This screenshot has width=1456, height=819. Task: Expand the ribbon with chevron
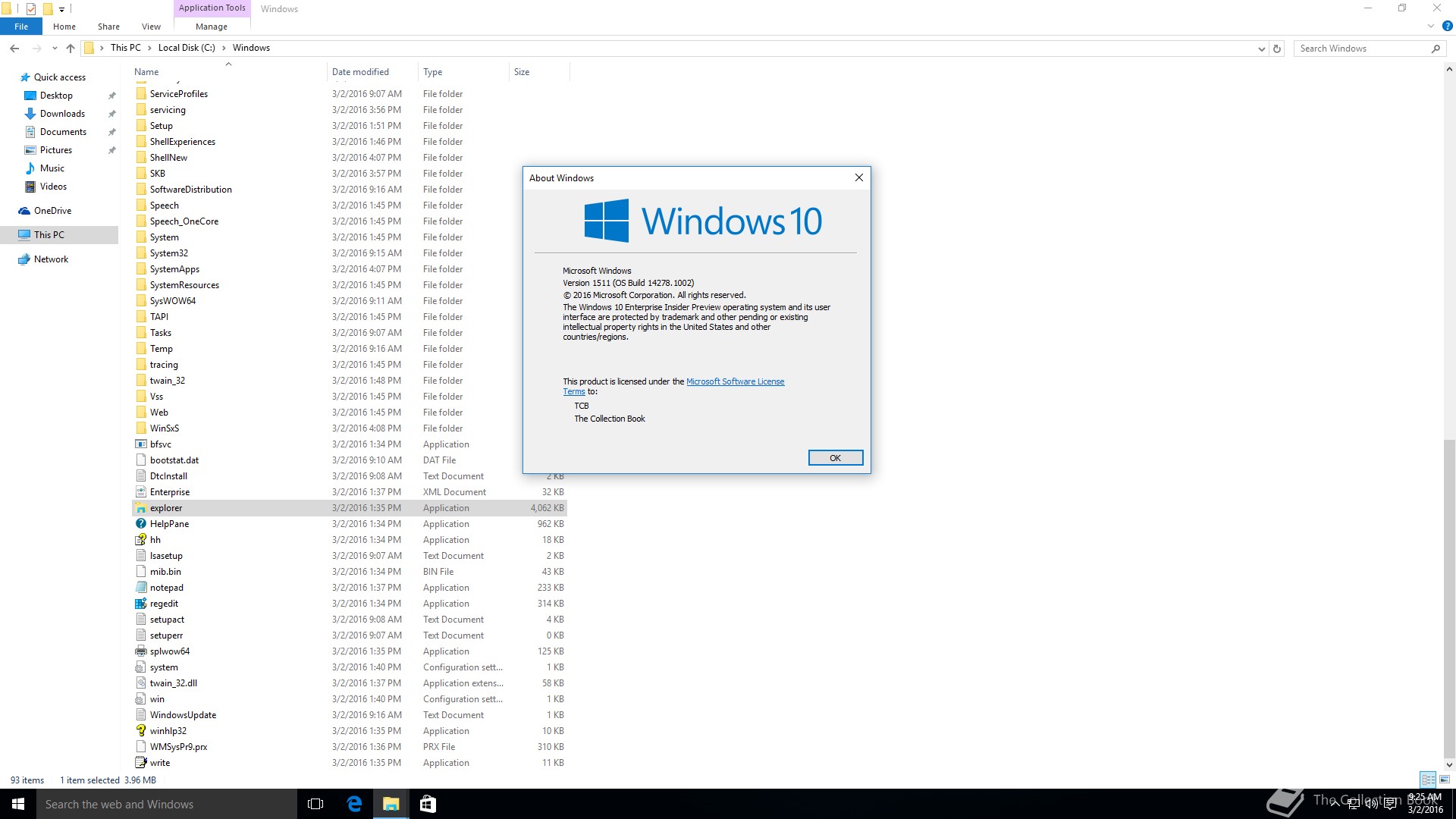[1431, 26]
